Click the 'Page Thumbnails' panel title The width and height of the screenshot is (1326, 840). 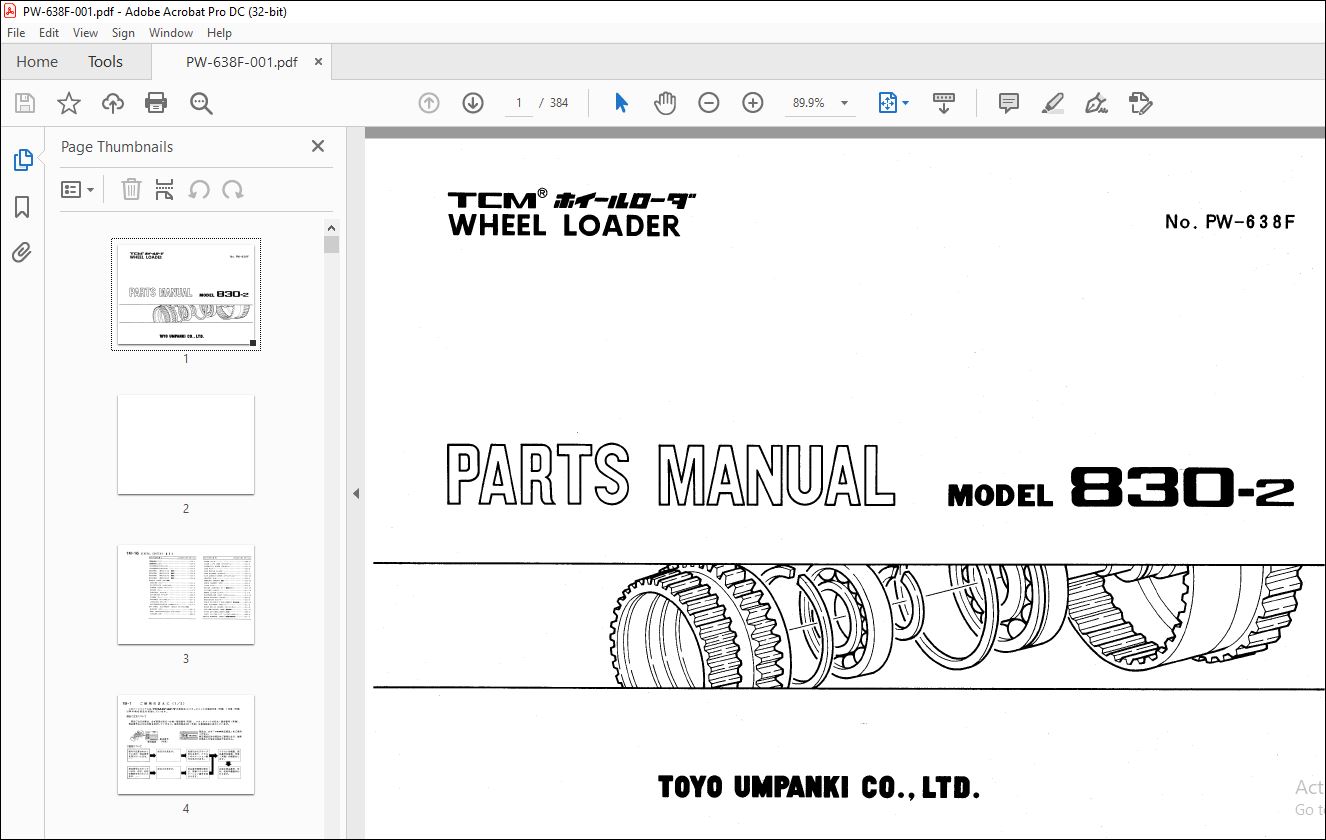click(x=117, y=146)
